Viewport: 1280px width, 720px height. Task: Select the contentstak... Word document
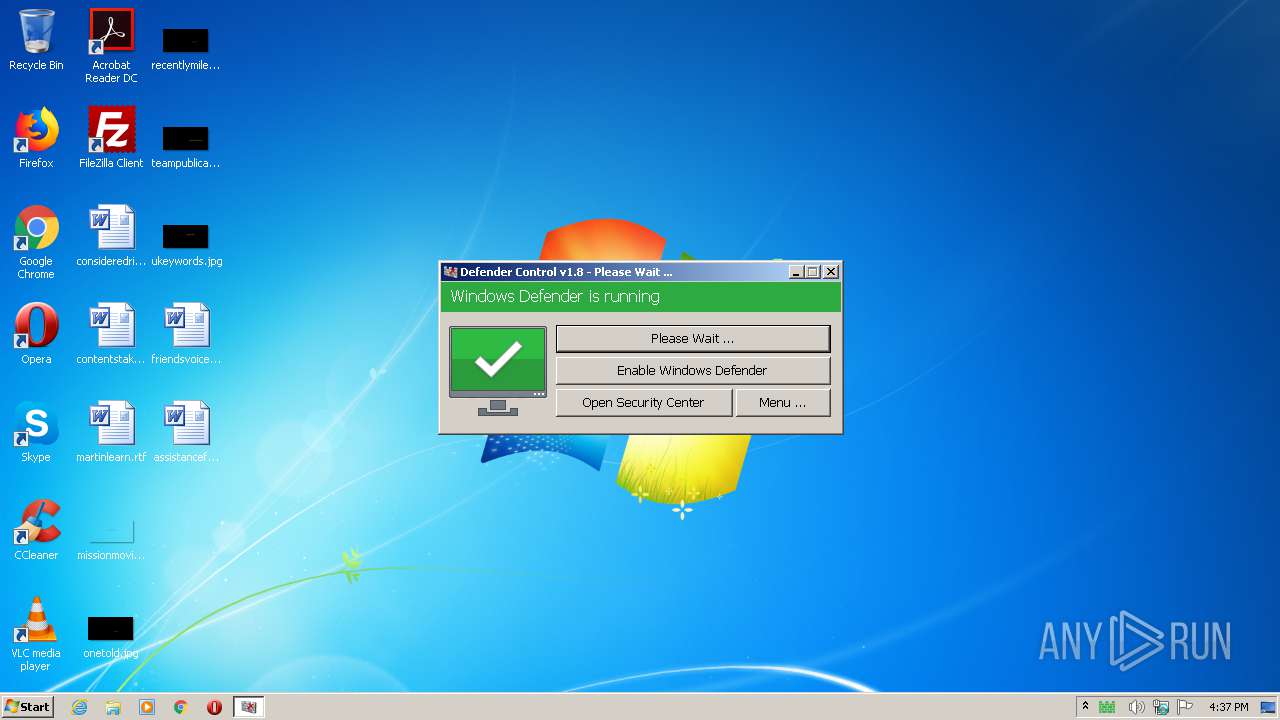(111, 334)
